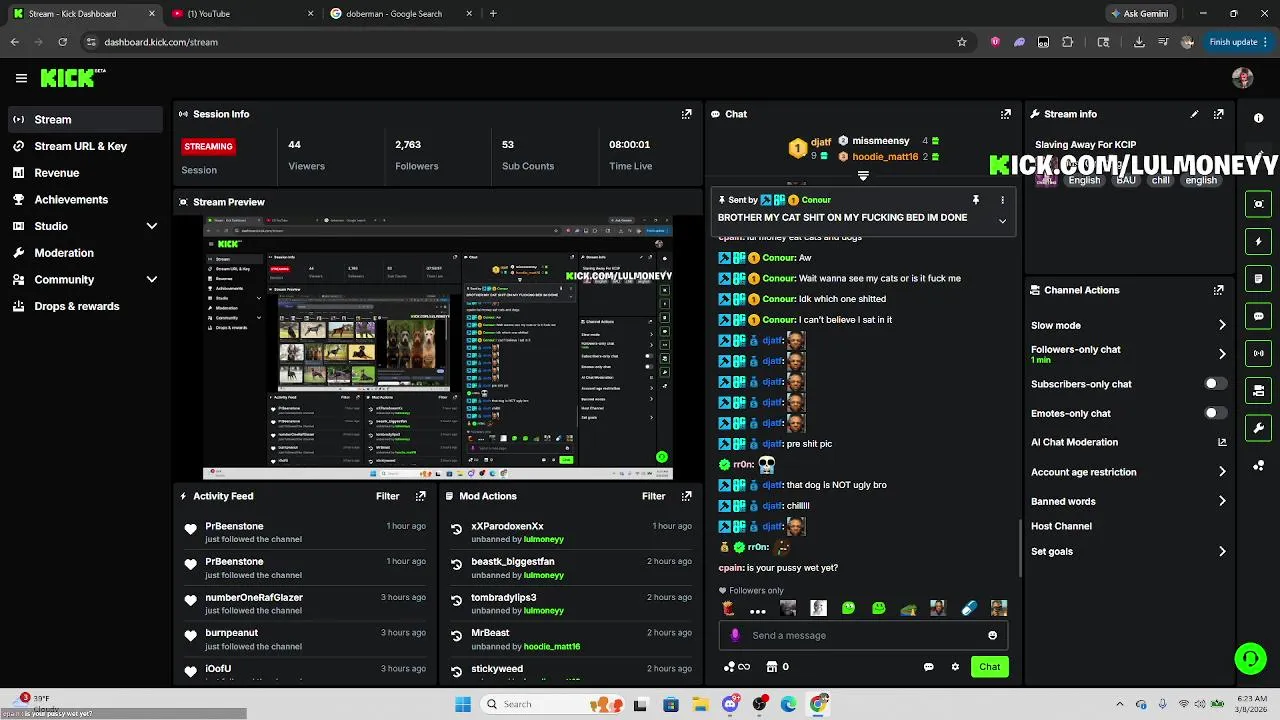Pop out the Chat panel

coord(1005,114)
